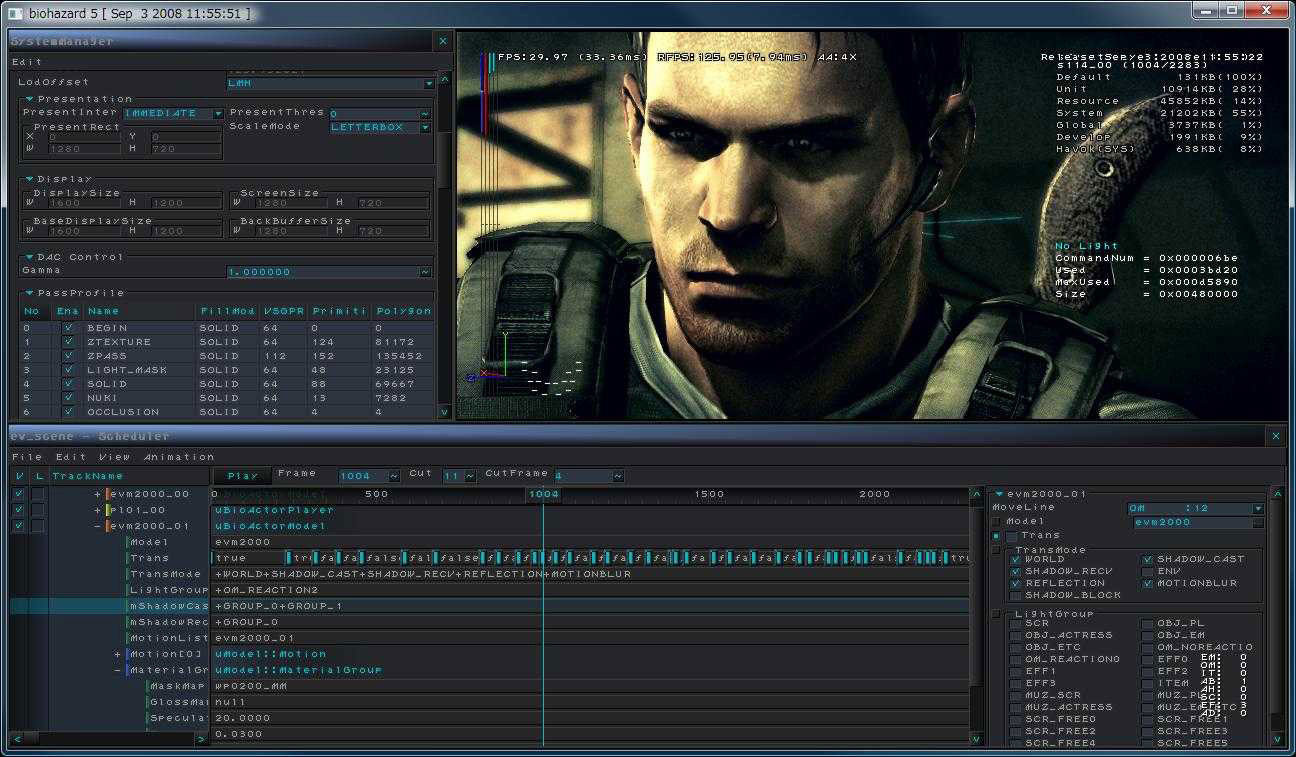Click the Frame field spinner icon
The image size is (1296, 757).
point(393,476)
